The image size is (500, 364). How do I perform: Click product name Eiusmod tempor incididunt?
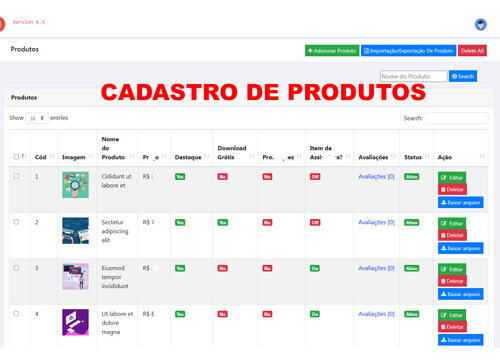click(115, 277)
